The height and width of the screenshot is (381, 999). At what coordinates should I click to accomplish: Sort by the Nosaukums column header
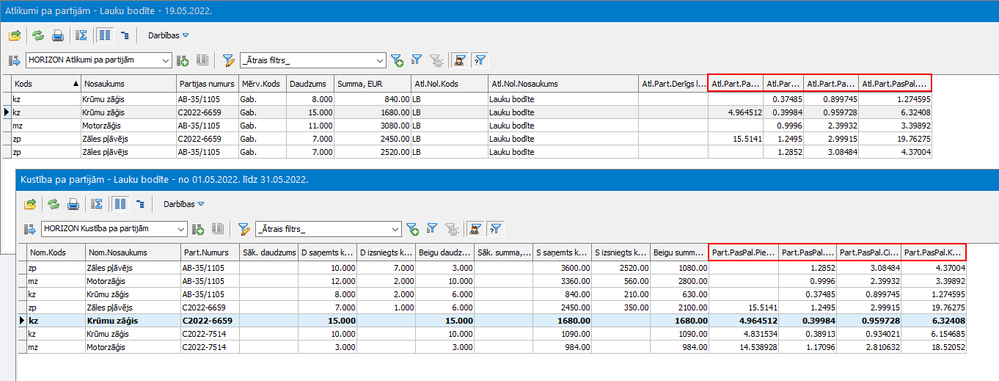pos(128,83)
